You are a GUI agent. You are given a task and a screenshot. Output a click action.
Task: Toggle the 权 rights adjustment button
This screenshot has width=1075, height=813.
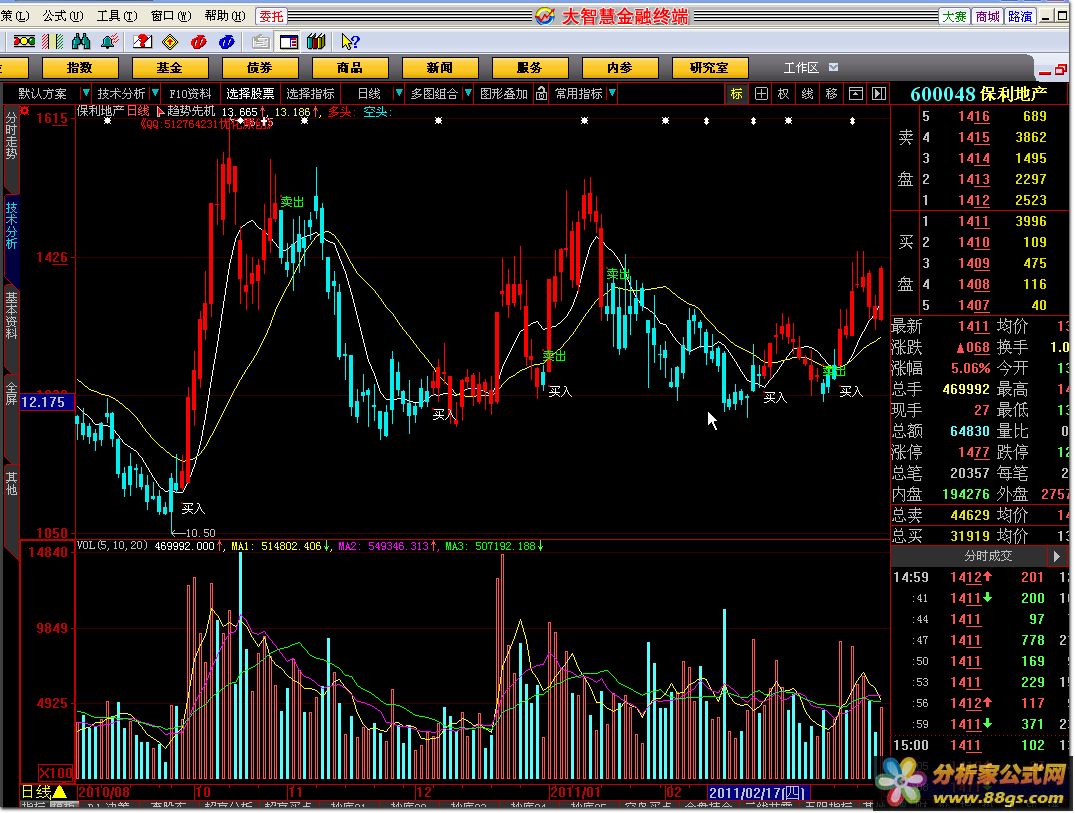point(784,94)
